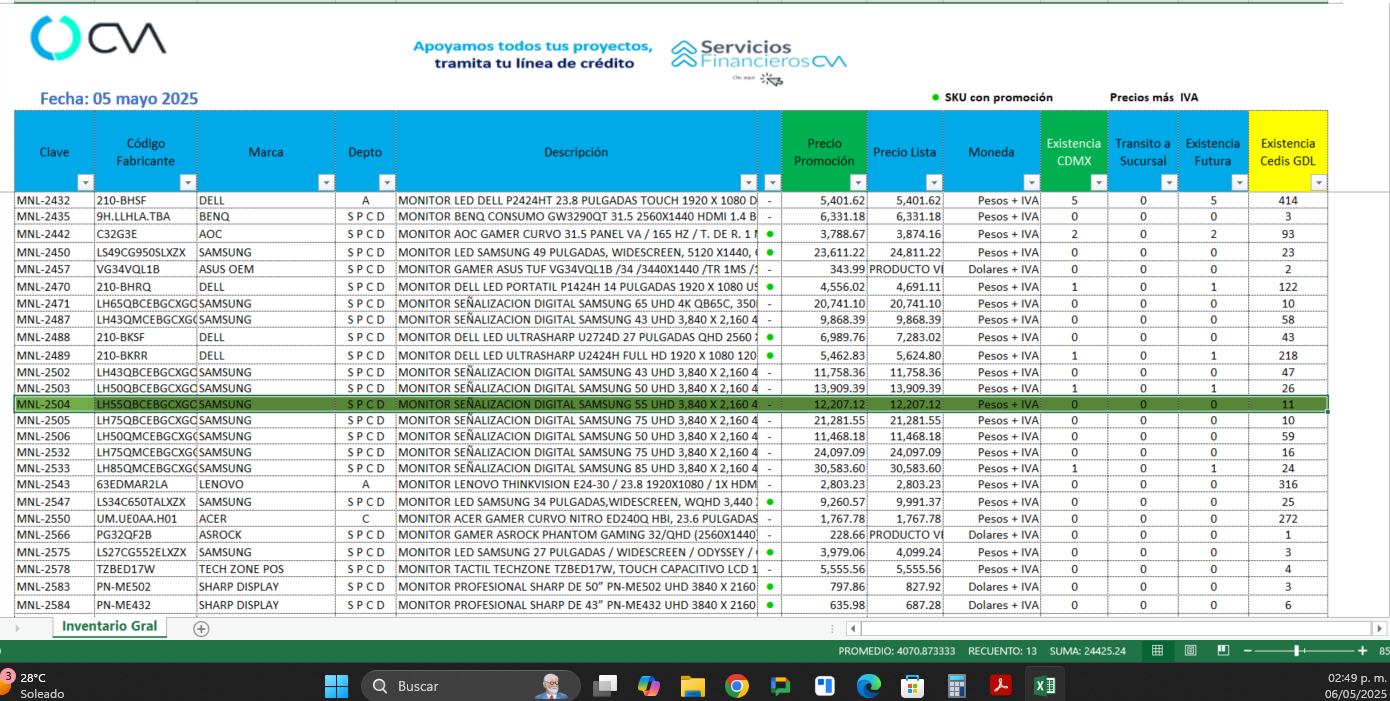Open Task View from the taskbar
The image size is (1390, 701).
[605, 686]
